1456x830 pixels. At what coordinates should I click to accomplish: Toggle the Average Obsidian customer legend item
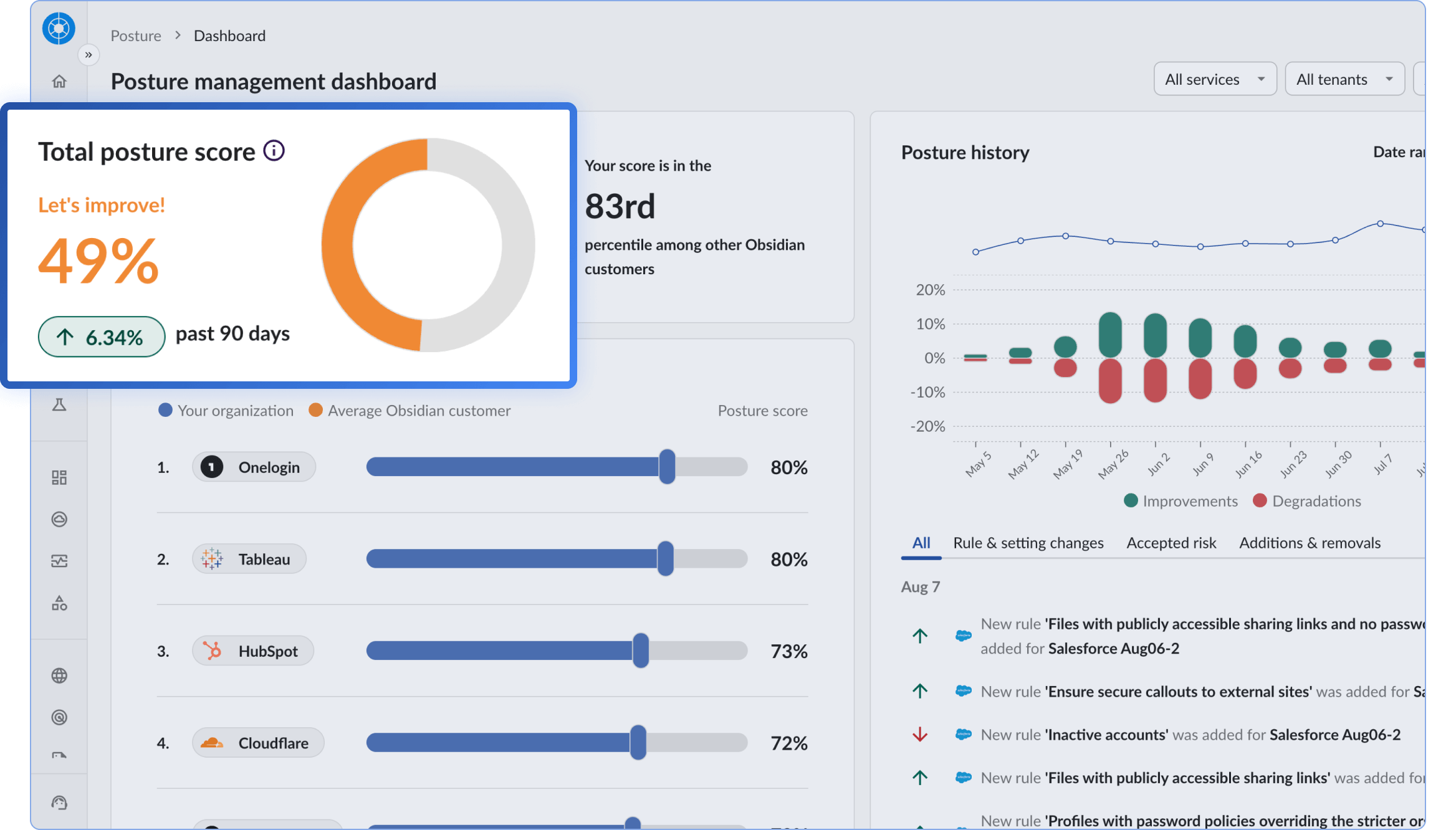tap(410, 411)
